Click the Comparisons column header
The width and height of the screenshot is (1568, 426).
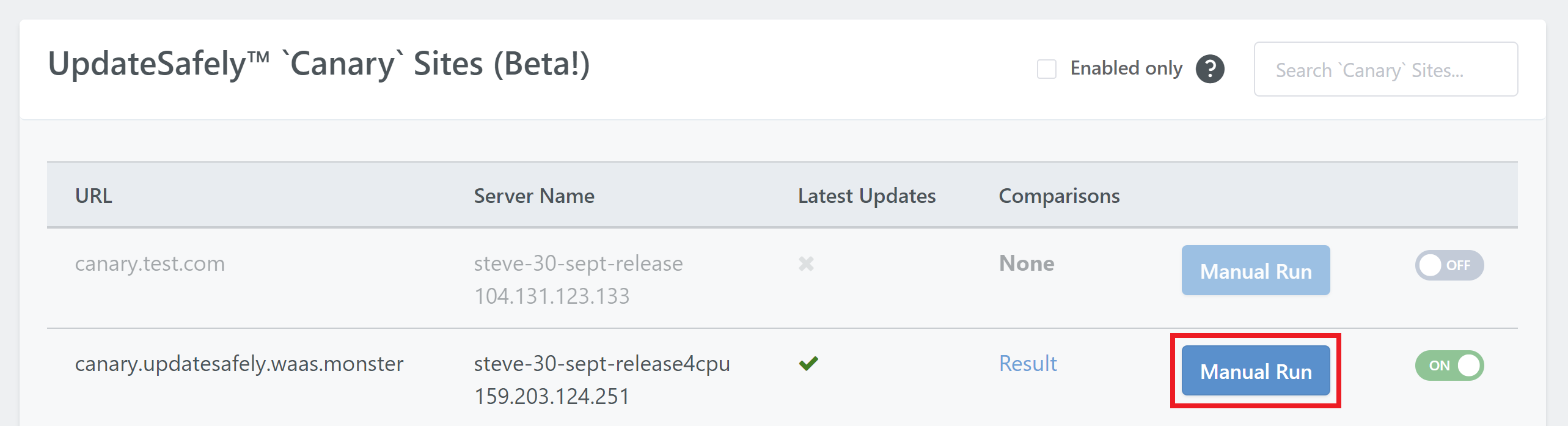(1059, 196)
